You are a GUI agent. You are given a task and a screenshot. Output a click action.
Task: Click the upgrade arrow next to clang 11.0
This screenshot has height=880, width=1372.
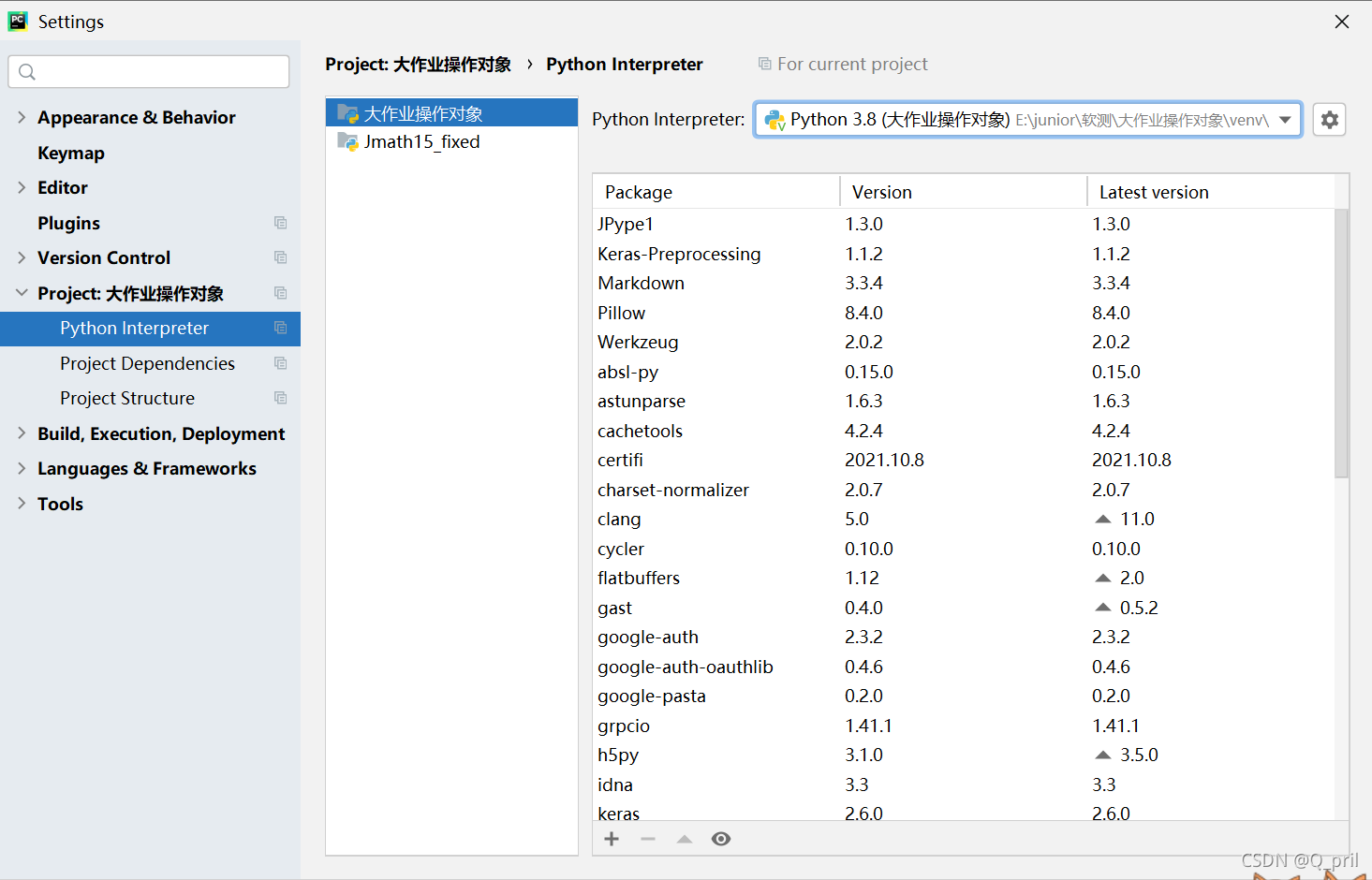tap(1103, 519)
